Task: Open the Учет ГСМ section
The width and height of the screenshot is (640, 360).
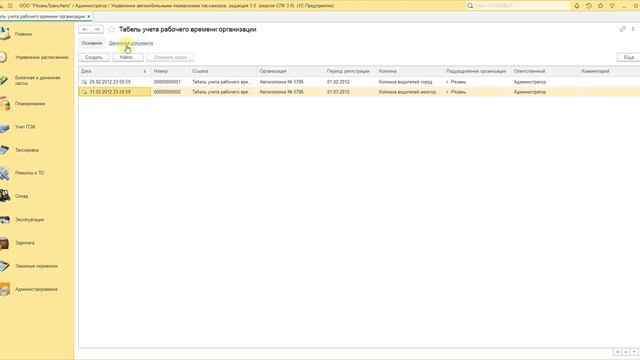Action: tap(25, 127)
